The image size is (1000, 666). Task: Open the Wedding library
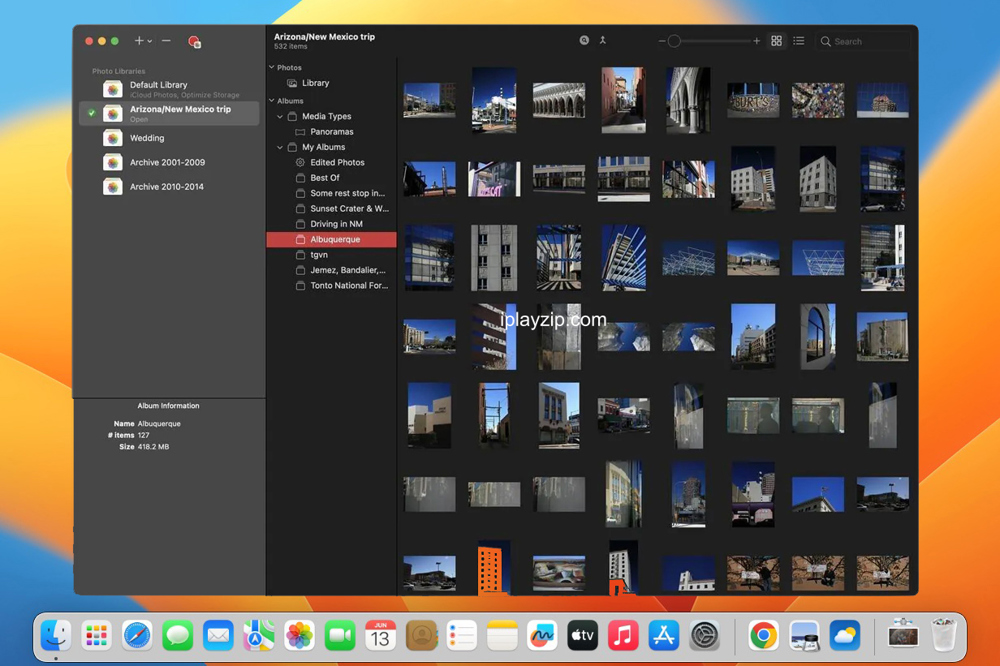(x=147, y=138)
